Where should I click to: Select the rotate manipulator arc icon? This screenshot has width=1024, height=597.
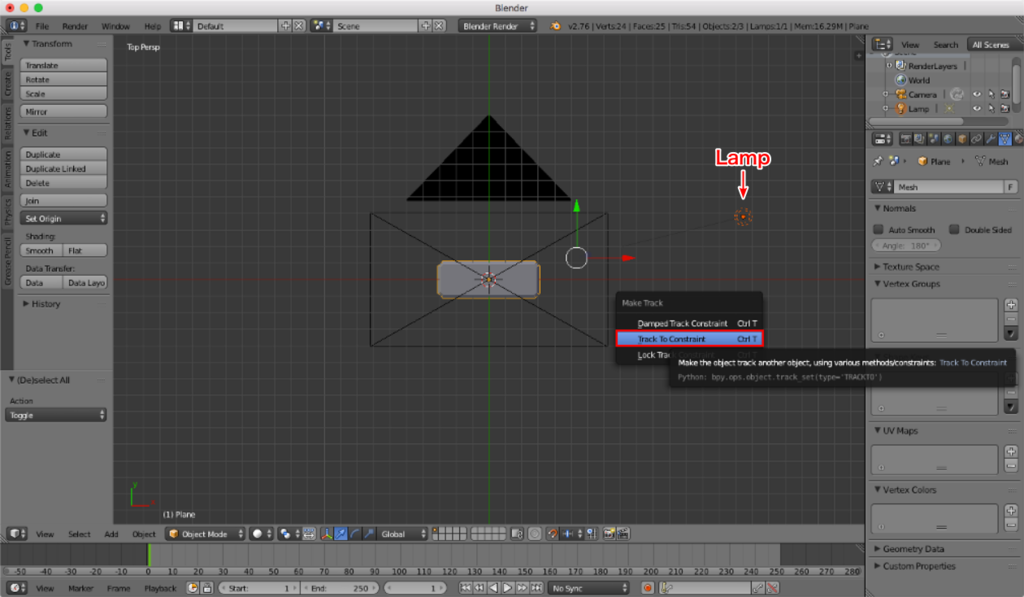point(355,534)
